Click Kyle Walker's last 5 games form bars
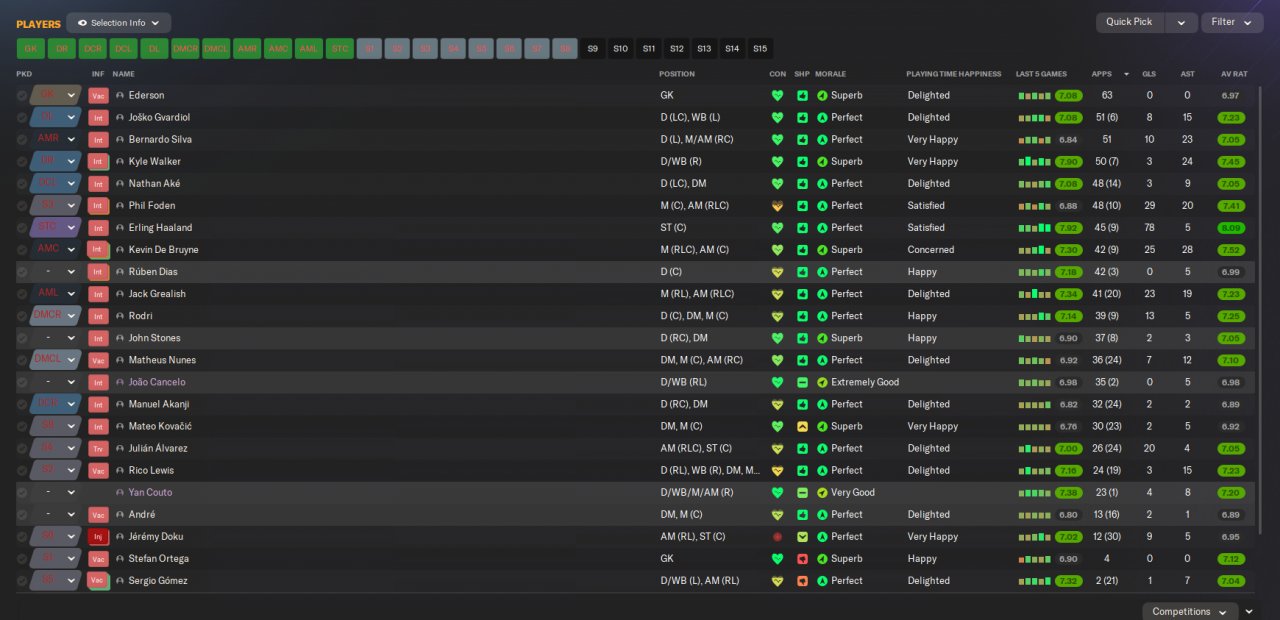The height and width of the screenshot is (620, 1280). click(1035, 162)
